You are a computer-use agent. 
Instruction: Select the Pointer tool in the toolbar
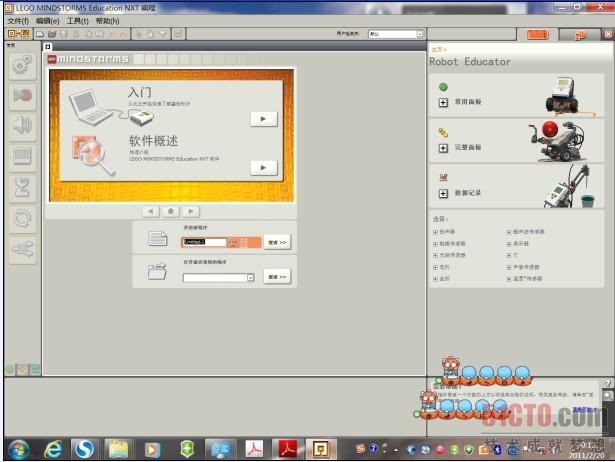[x=138, y=34]
